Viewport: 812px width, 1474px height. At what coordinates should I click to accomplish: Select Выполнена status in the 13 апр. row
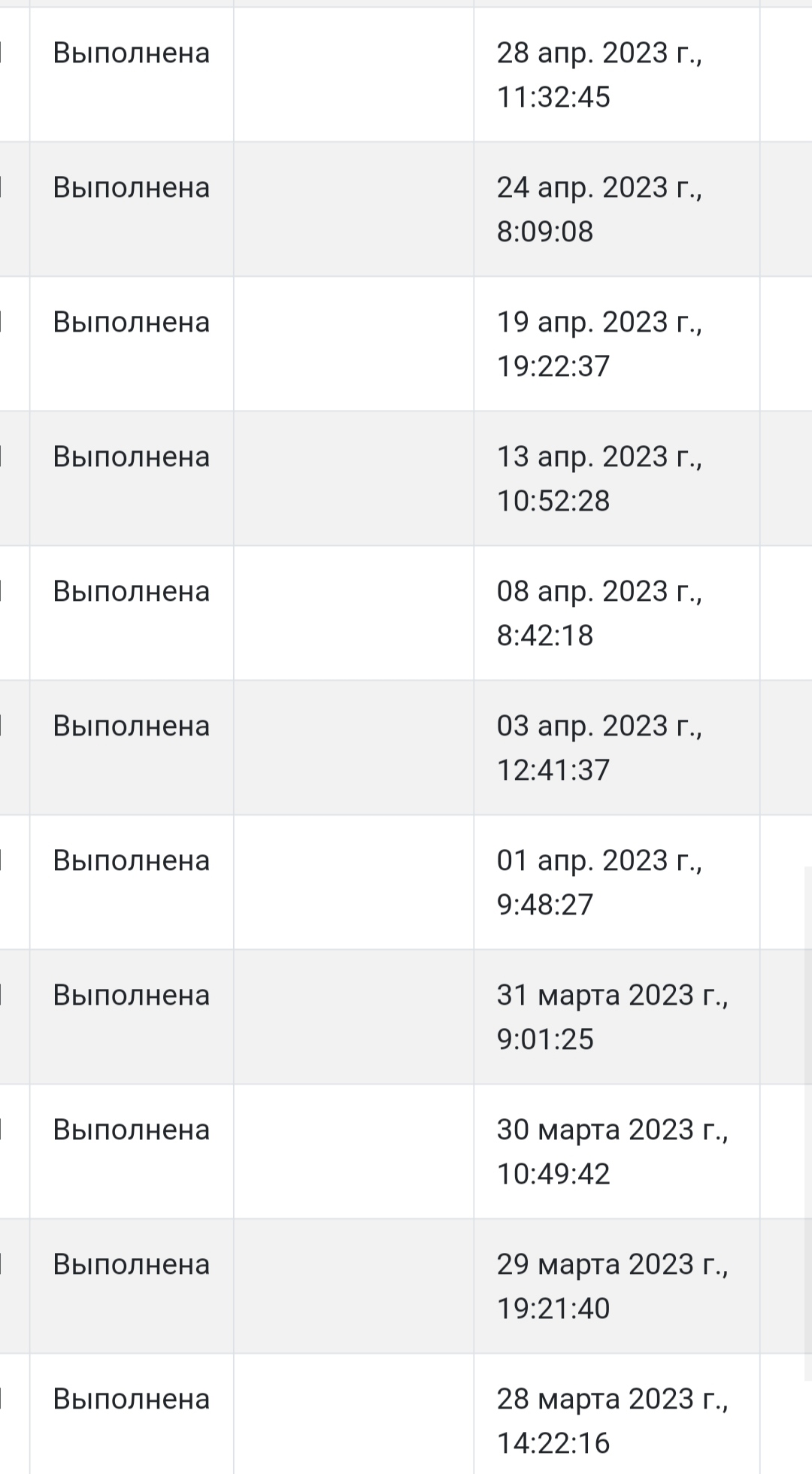click(x=131, y=457)
